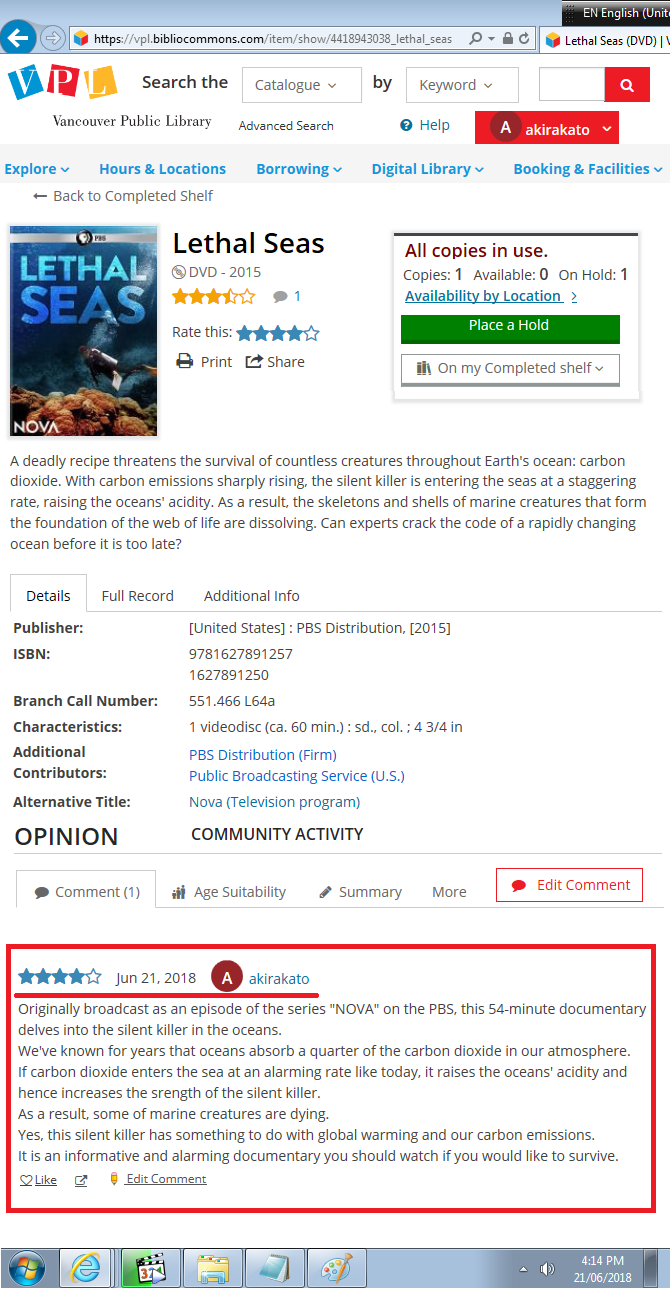The width and height of the screenshot is (670, 1300).
Task: Click the green Place a Hold button
Action: point(510,328)
